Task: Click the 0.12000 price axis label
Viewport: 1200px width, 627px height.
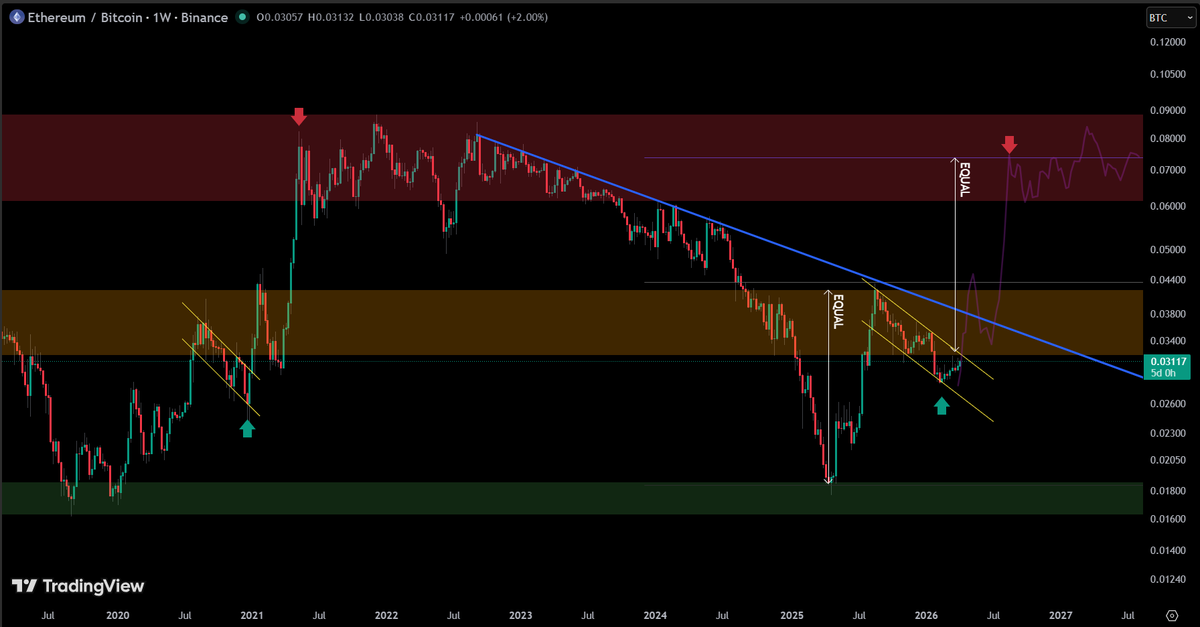Action: (x=1168, y=42)
